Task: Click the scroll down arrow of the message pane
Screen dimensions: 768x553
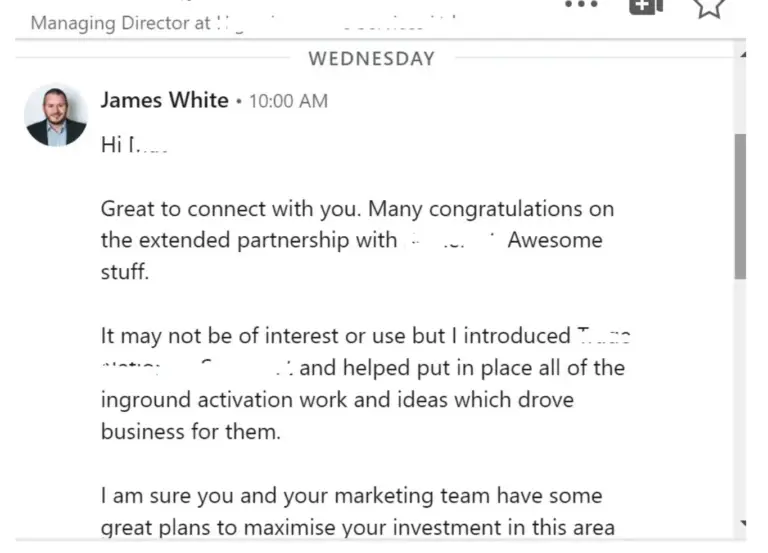Action: [x=743, y=524]
